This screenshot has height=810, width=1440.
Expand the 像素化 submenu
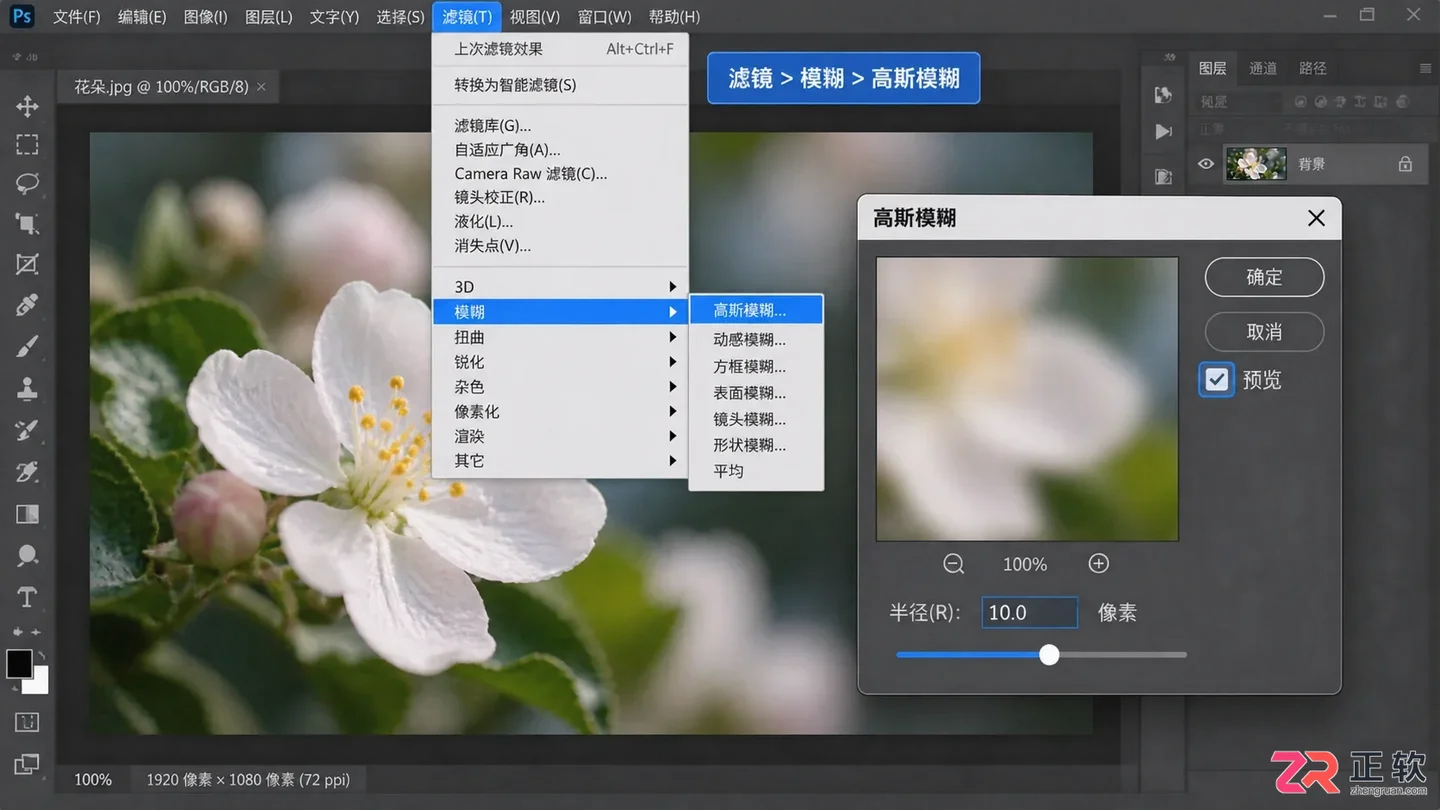pyautogui.click(x=560, y=411)
